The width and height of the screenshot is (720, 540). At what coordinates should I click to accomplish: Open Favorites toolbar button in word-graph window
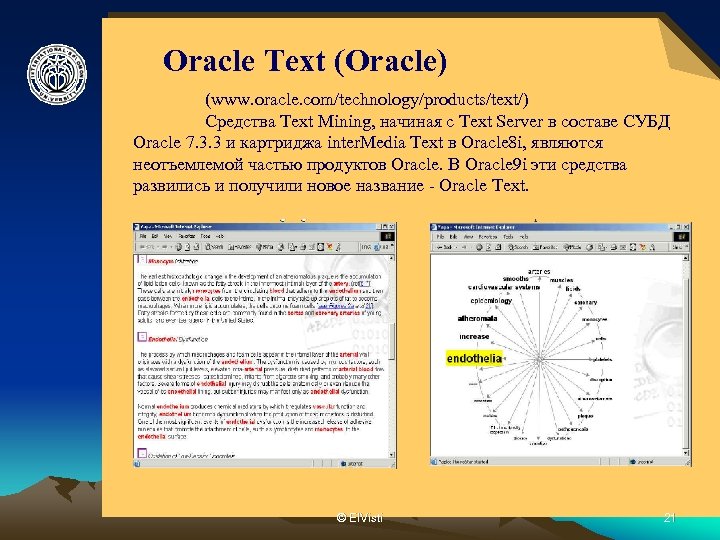[545, 247]
